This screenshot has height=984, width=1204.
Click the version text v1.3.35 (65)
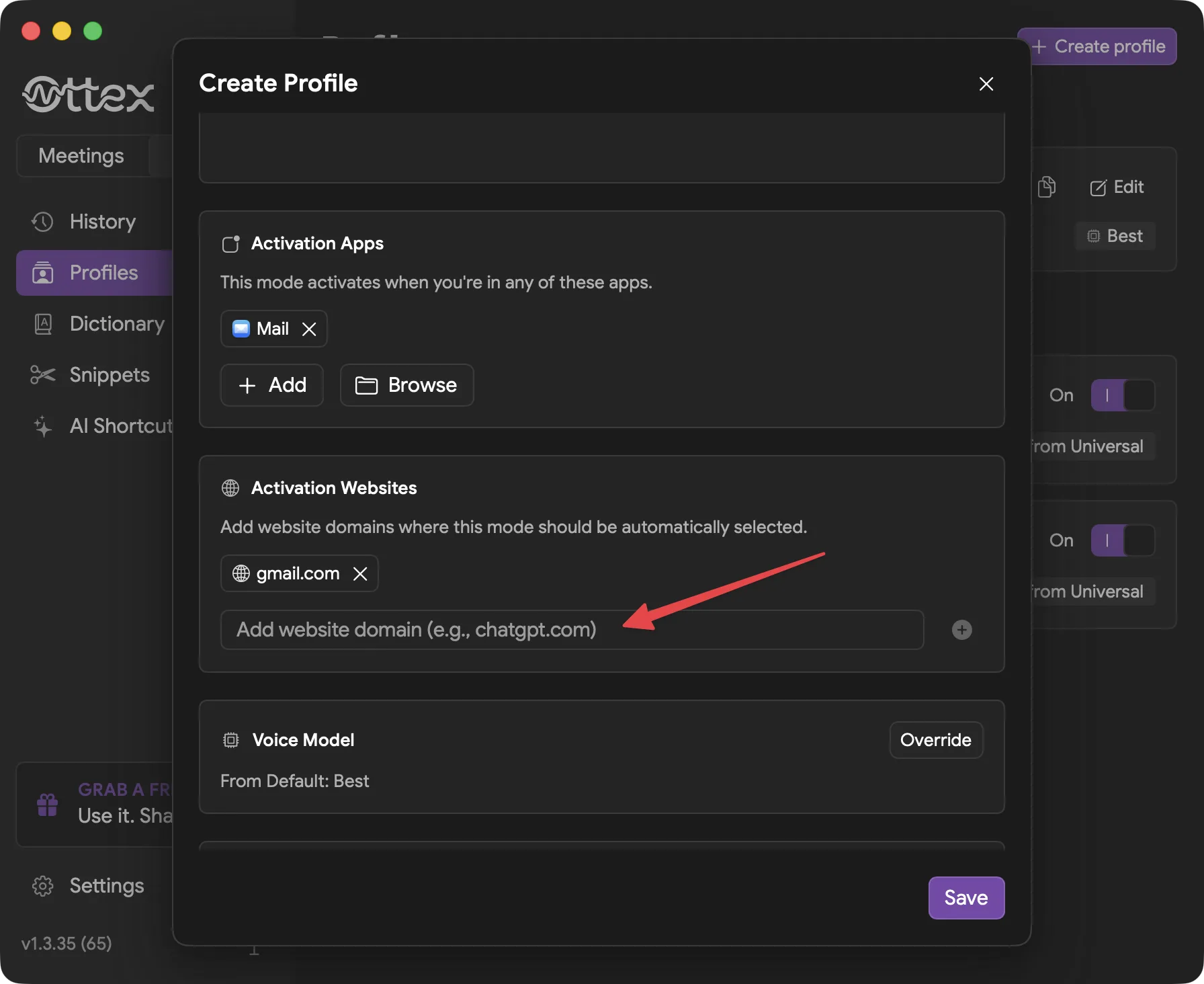tap(67, 944)
